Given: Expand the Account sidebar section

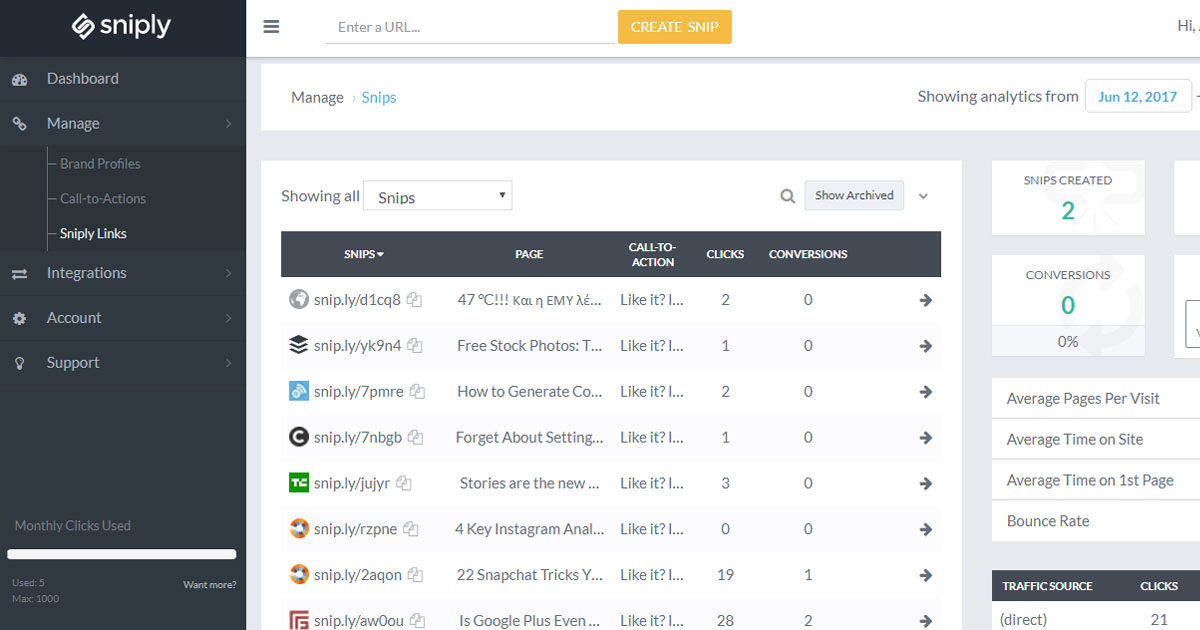Looking at the screenshot, I should click(229, 318).
